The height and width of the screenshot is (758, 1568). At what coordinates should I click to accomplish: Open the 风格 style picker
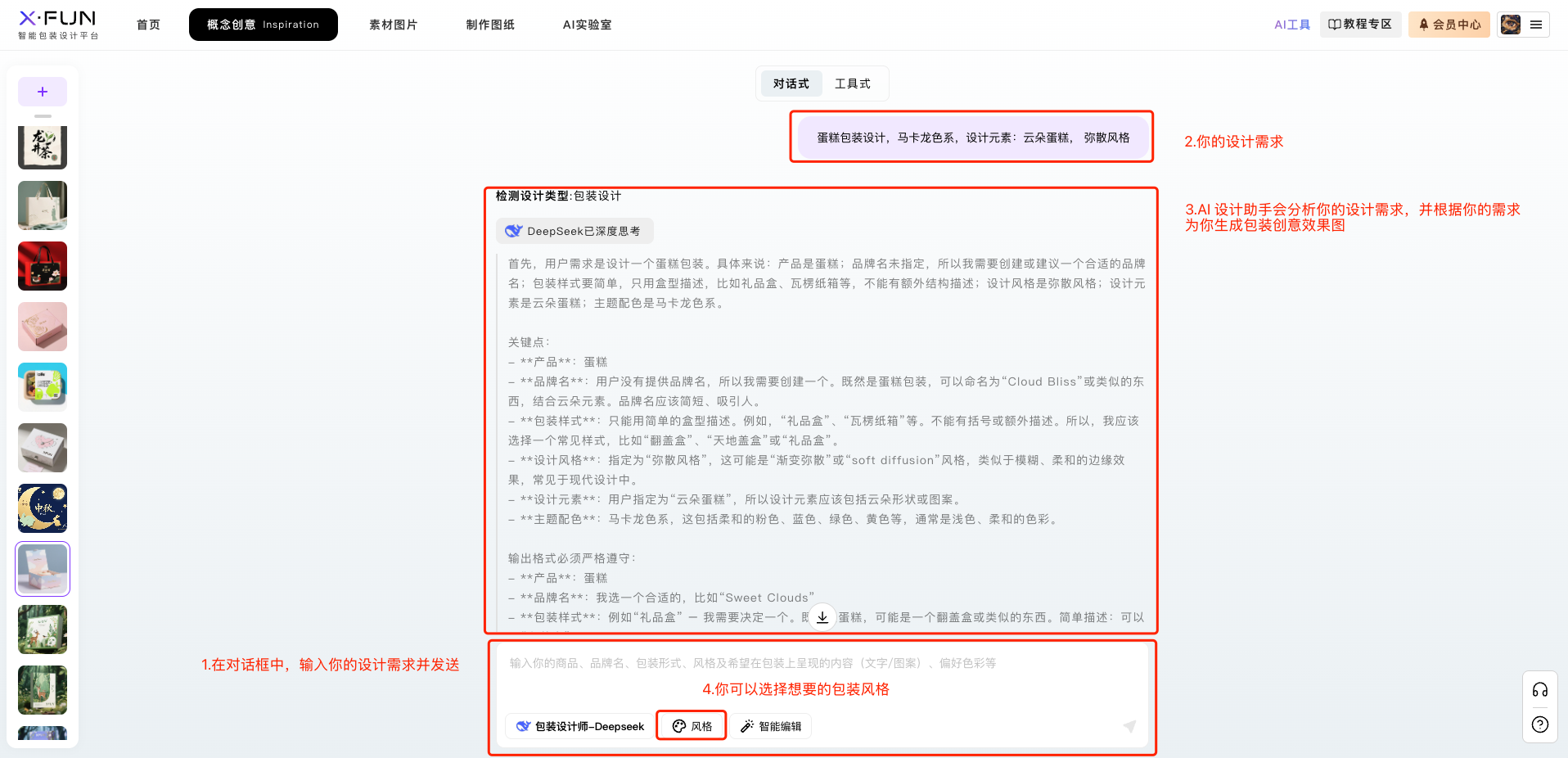point(692,726)
